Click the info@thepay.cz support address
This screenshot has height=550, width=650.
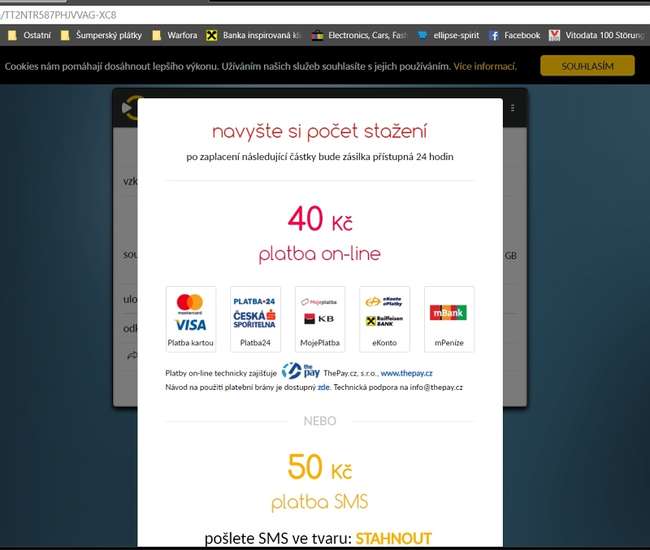tap(436, 387)
